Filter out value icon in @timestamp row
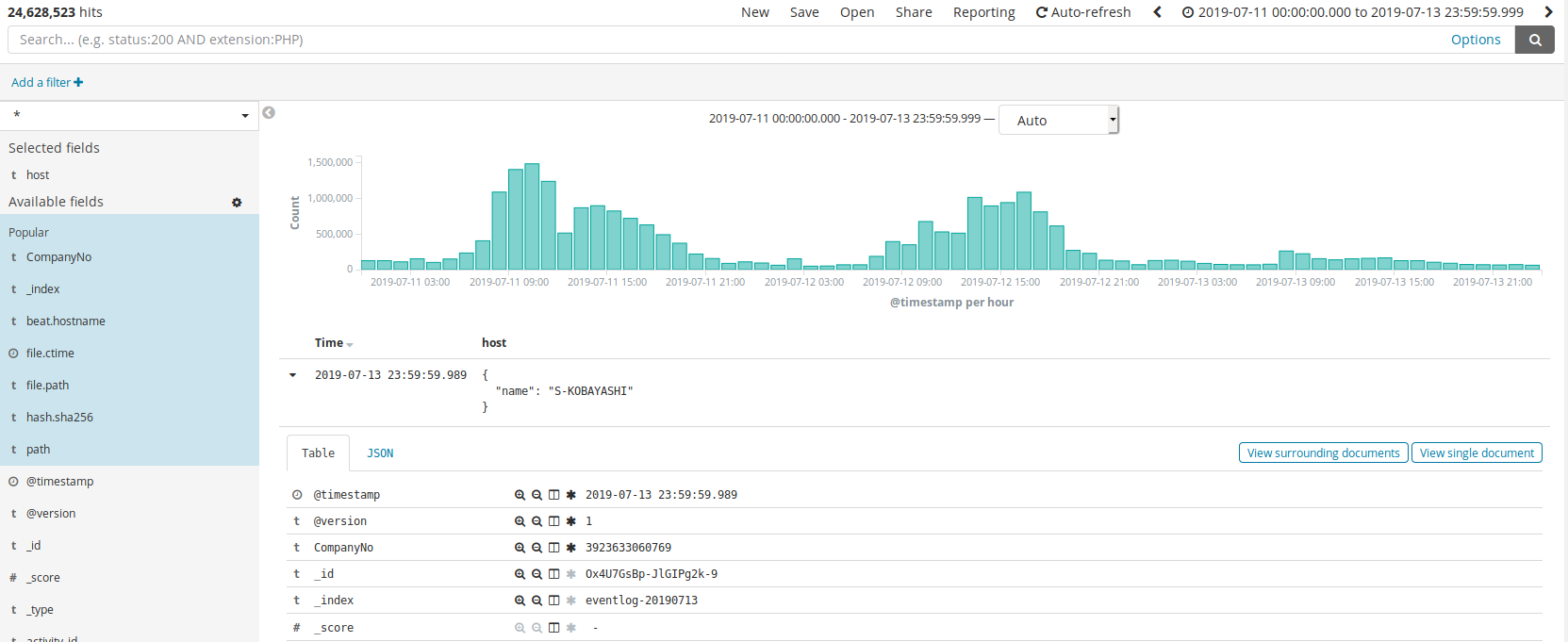Screen dimensions: 1568x642 click(x=536, y=495)
